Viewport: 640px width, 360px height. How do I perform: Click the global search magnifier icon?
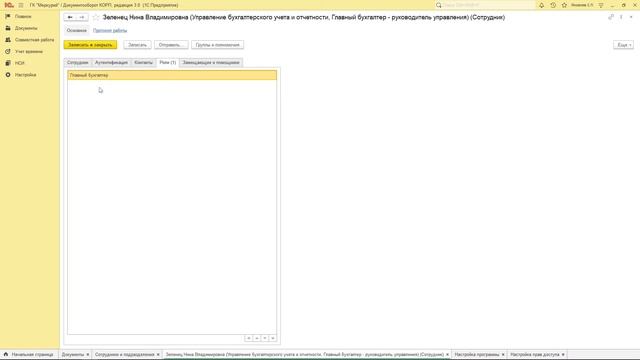tap(439, 5)
